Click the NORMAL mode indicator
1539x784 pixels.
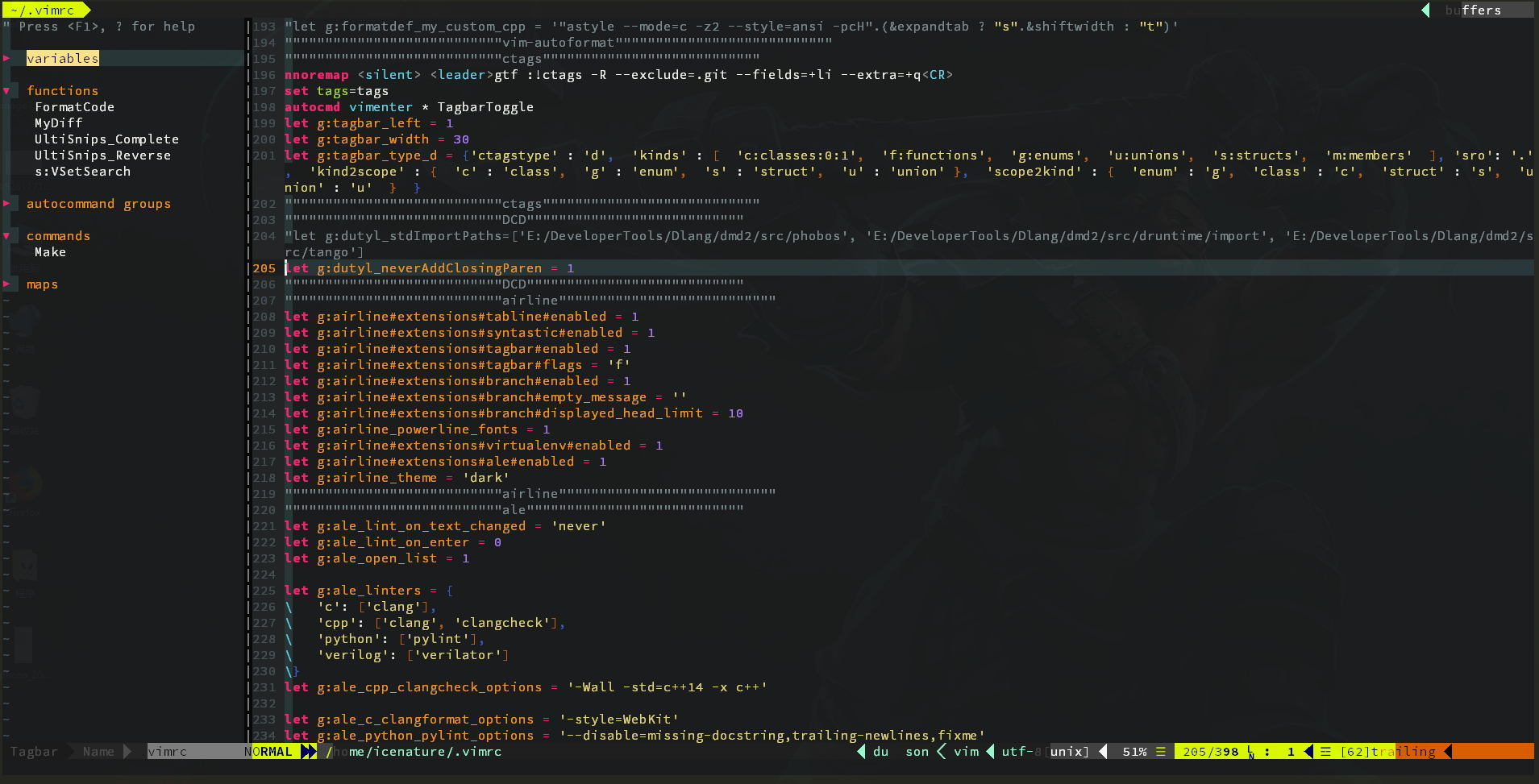point(269,751)
